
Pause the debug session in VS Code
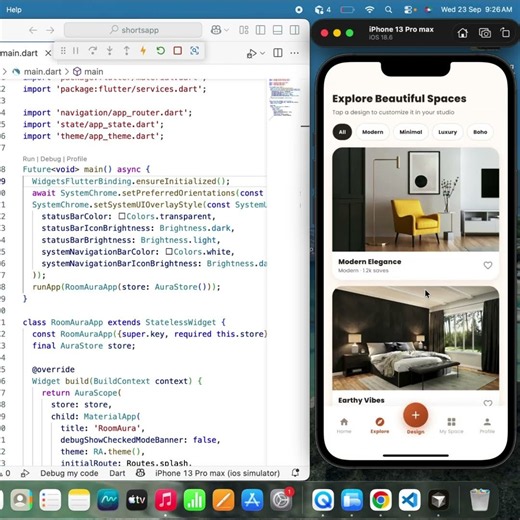tap(76, 51)
